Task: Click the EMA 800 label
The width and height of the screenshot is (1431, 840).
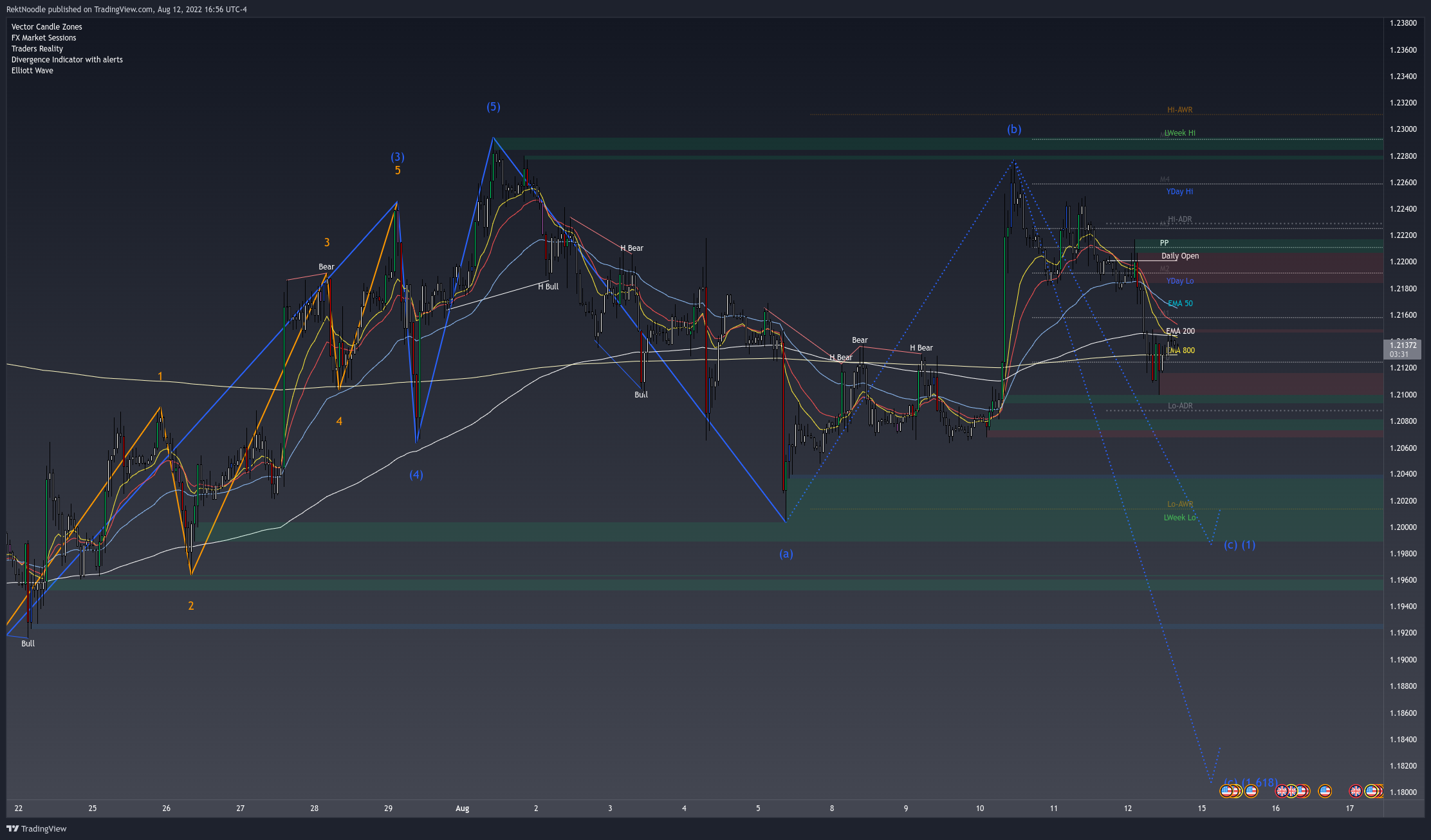Action: [1180, 351]
